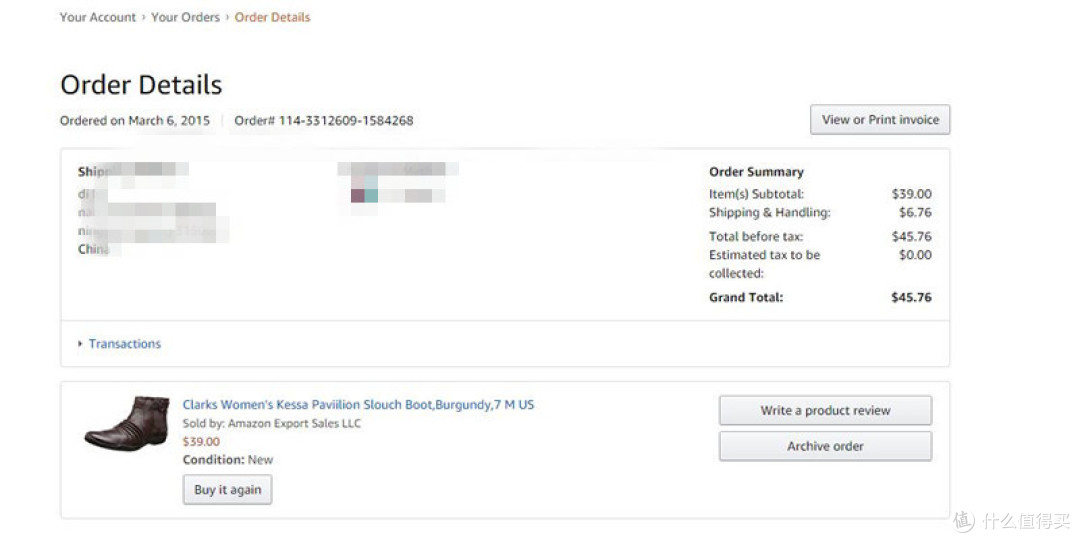
Task: Click the Ordered on March 6, 2015 text
Action: tap(135, 121)
